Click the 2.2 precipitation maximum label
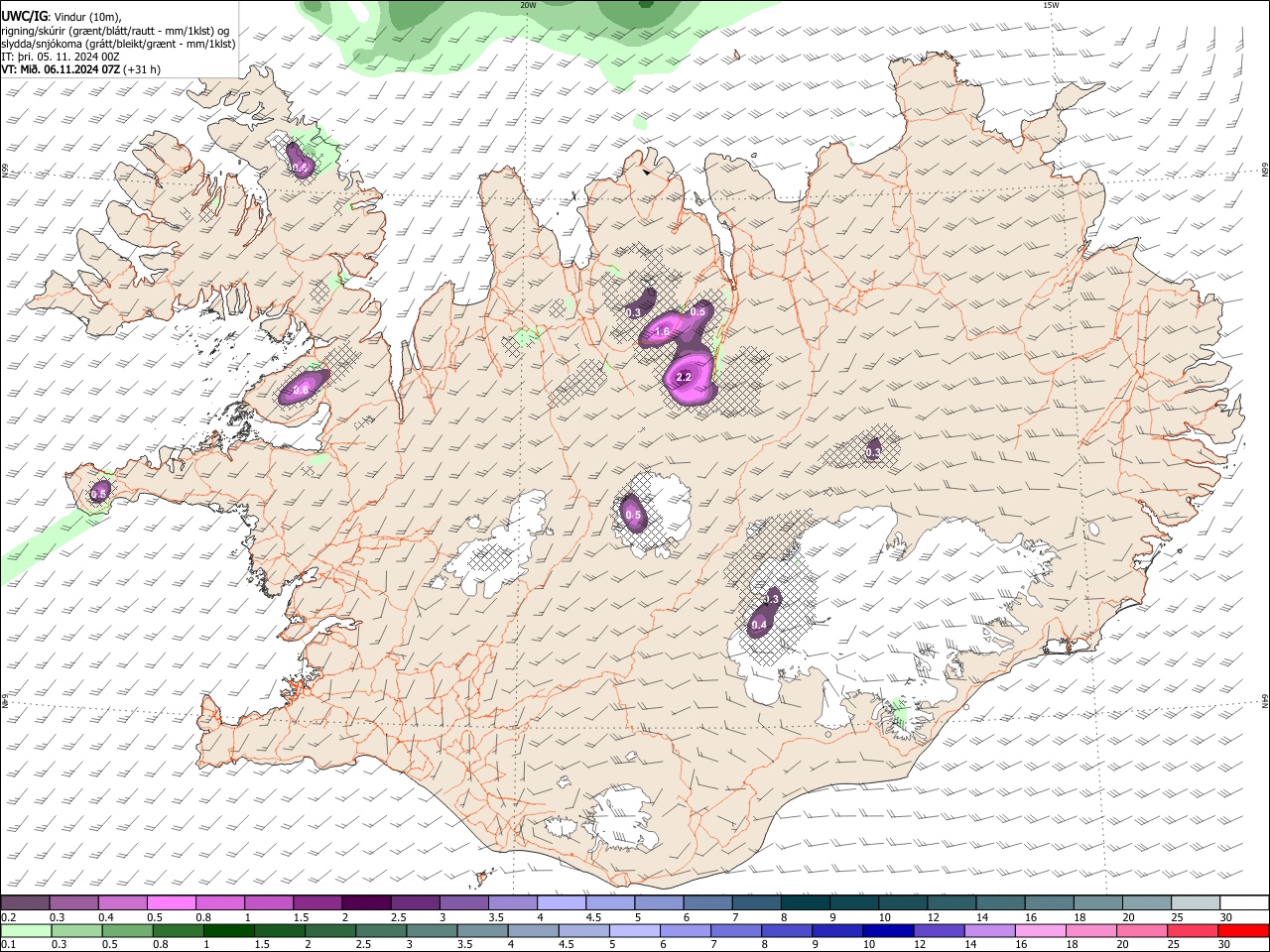The width and height of the screenshot is (1270, 952). click(x=684, y=378)
